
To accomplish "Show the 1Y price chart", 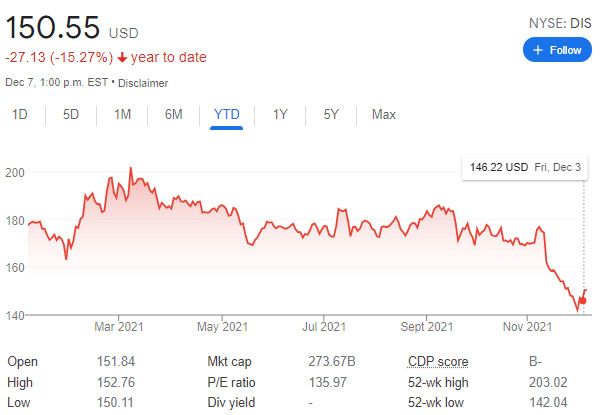I will point(280,115).
